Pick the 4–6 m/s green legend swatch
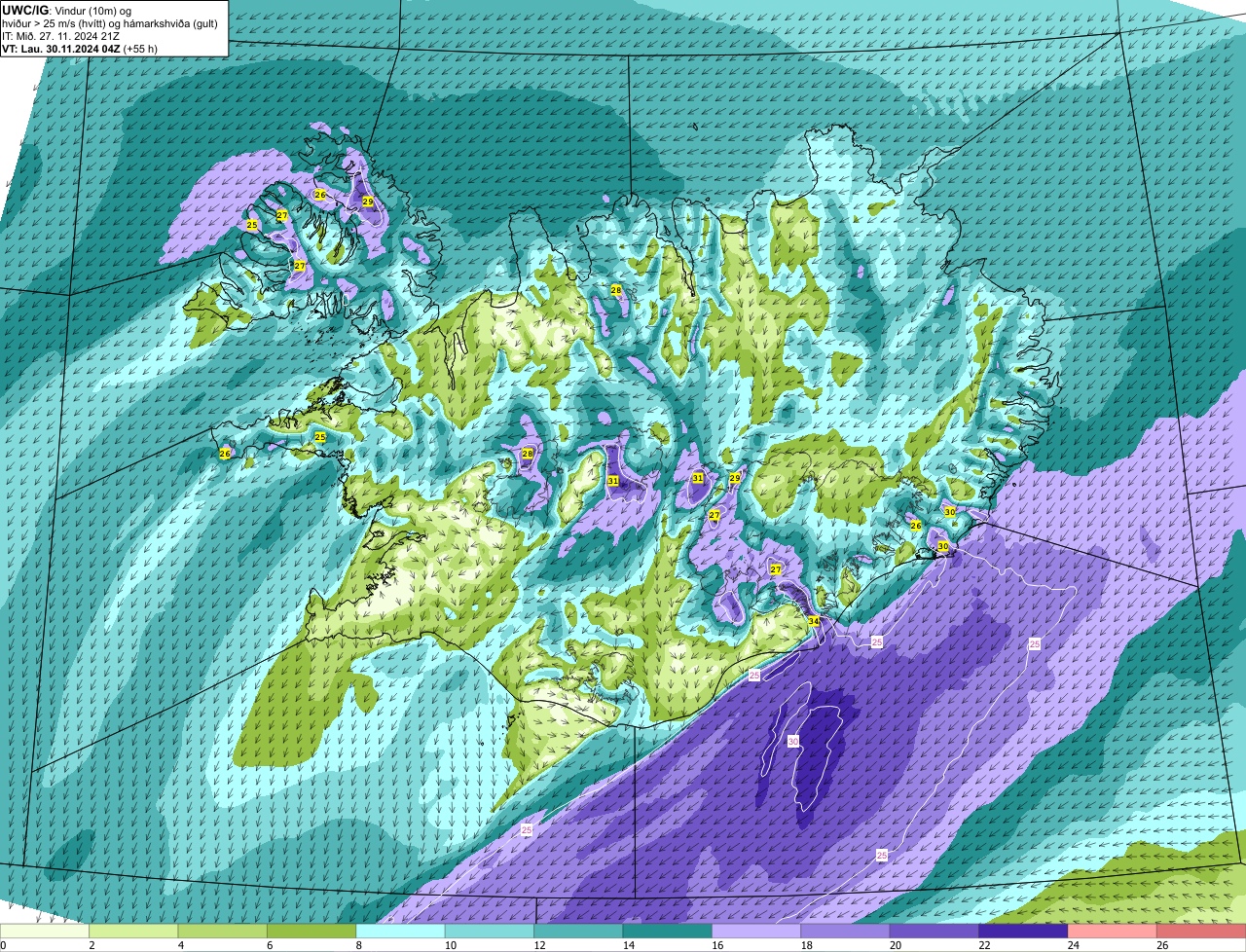This screenshot has height=952, width=1246. coord(223,932)
